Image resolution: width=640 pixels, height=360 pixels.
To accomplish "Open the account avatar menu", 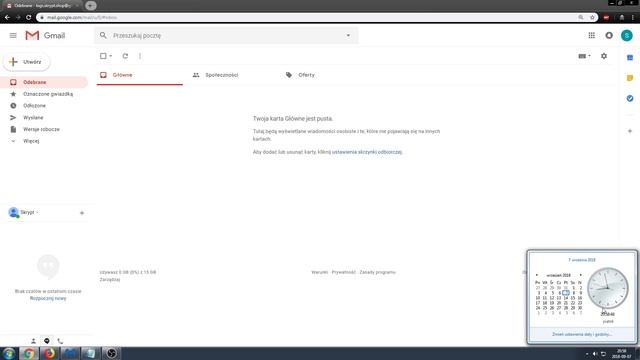I will 627,36.
